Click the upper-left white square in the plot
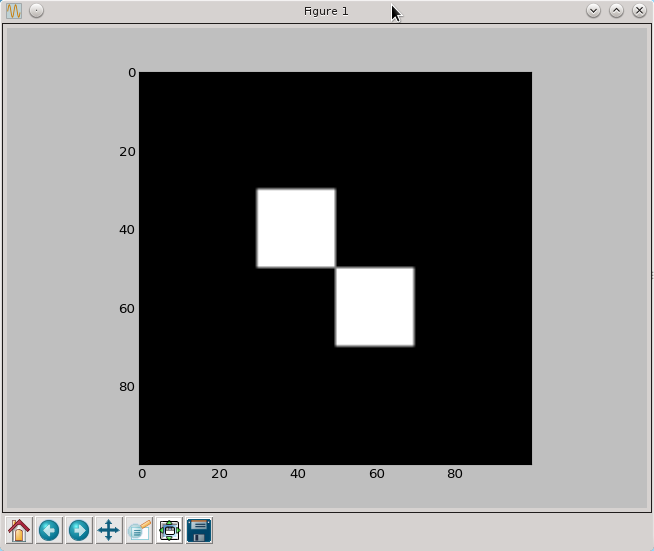Screen dimensions: 654x551 click(296, 228)
